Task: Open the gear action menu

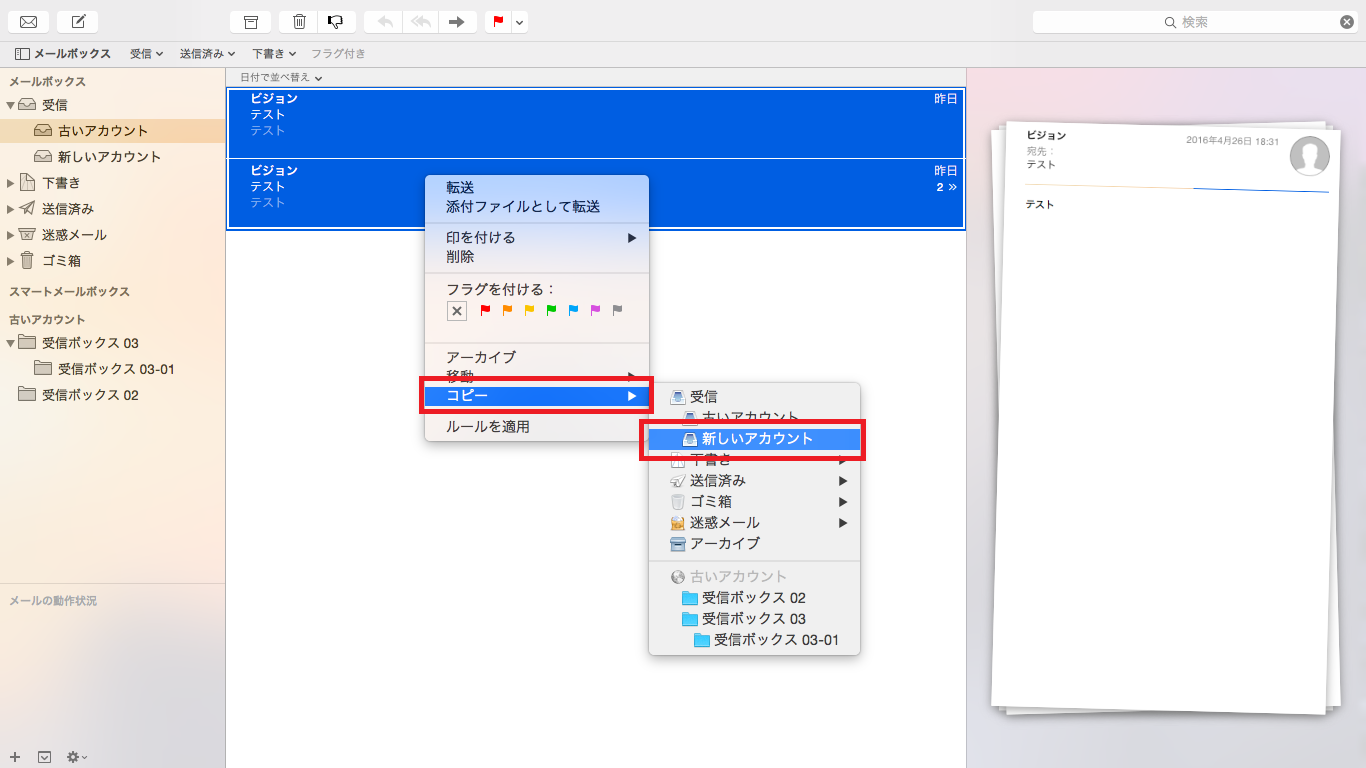Action: [x=77, y=757]
